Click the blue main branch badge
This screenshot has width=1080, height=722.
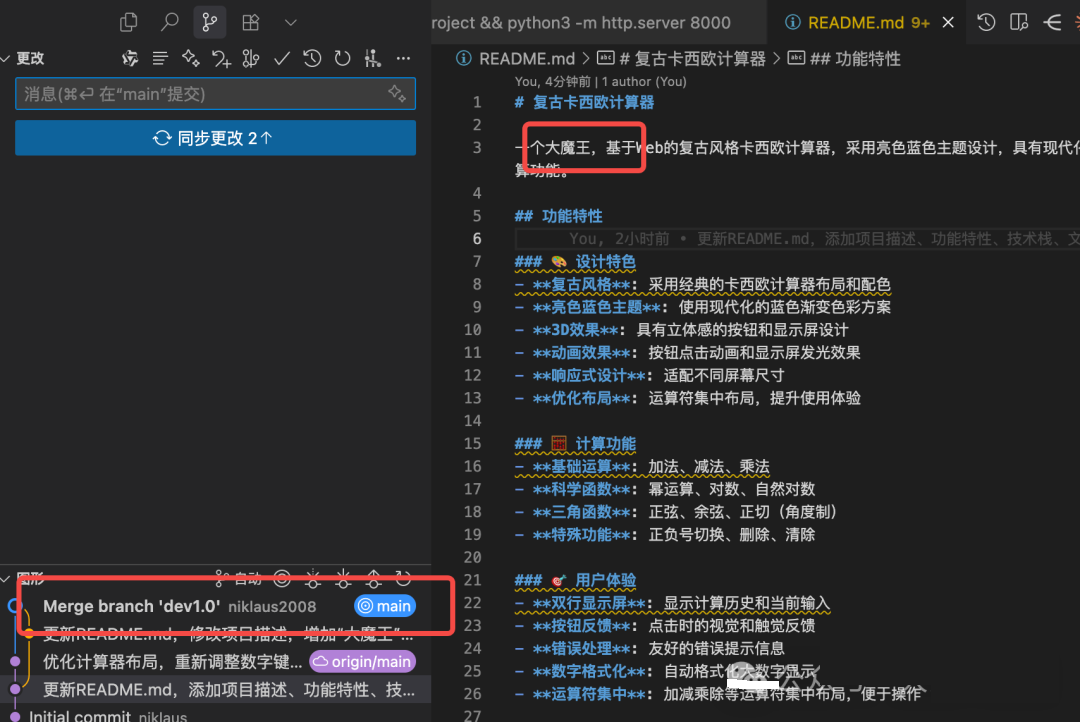(385, 606)
